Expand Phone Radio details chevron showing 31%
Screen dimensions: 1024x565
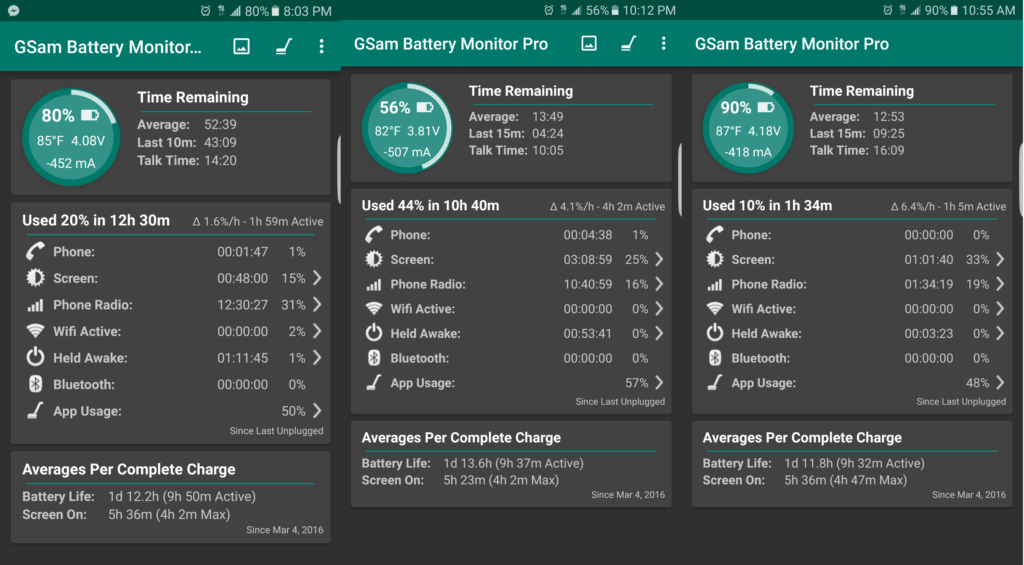[x=317, y=304]
